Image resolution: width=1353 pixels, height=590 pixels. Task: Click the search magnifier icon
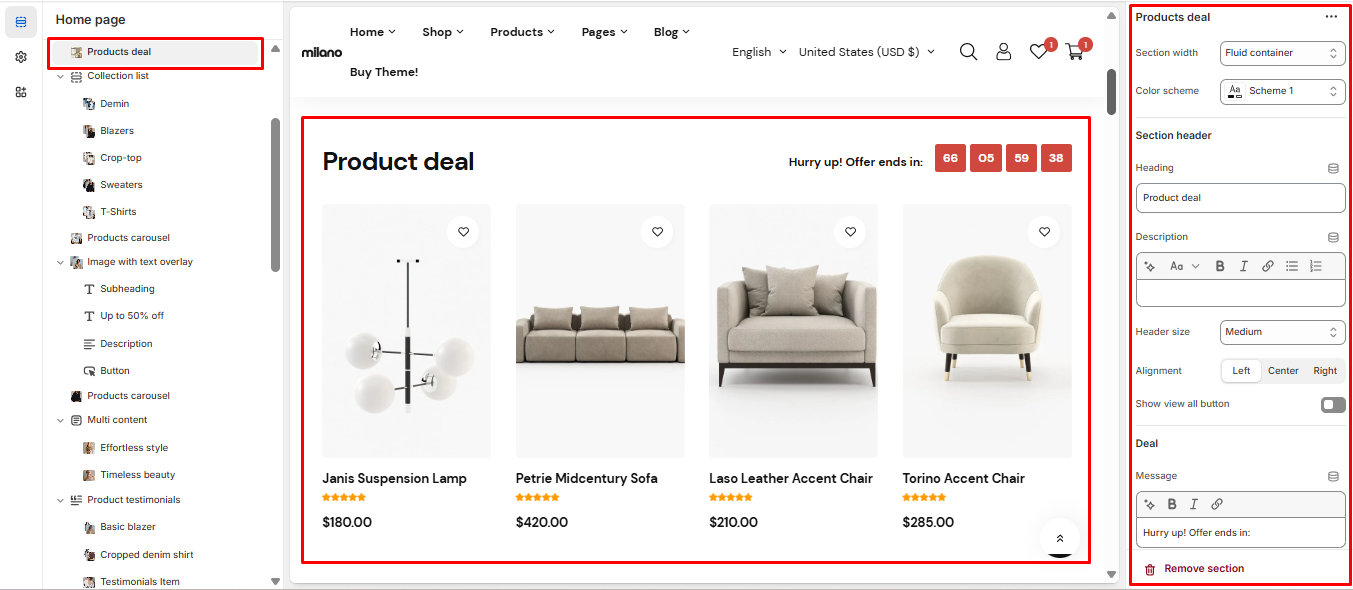(968, 52)
